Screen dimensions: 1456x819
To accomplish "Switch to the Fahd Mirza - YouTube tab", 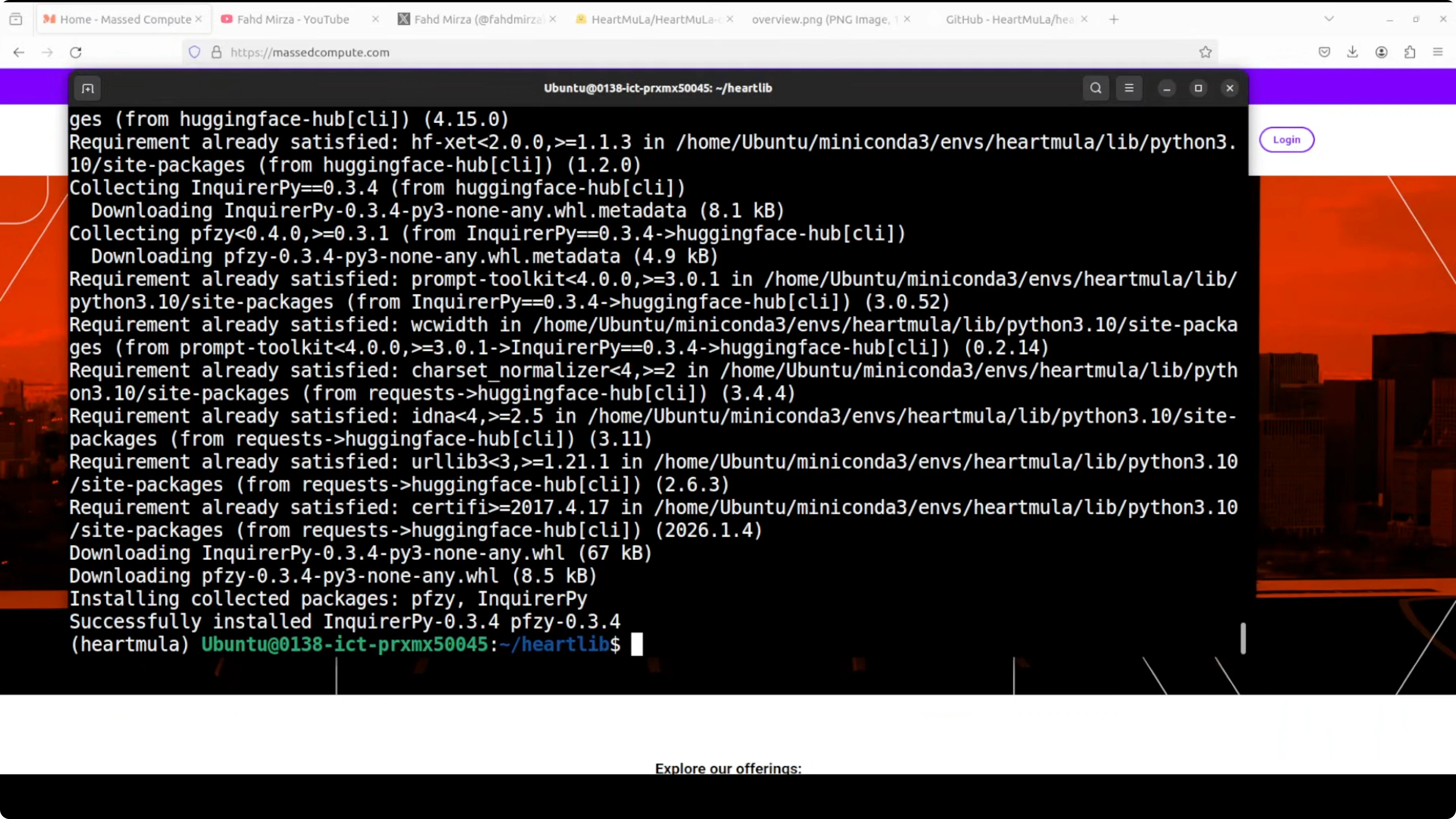I will (x=293, y=19).
